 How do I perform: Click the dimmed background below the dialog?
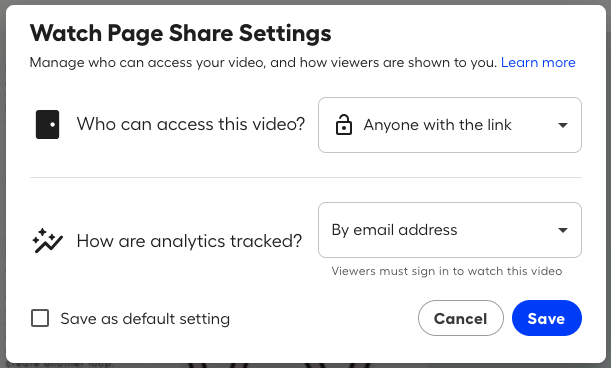pos(306,366)
